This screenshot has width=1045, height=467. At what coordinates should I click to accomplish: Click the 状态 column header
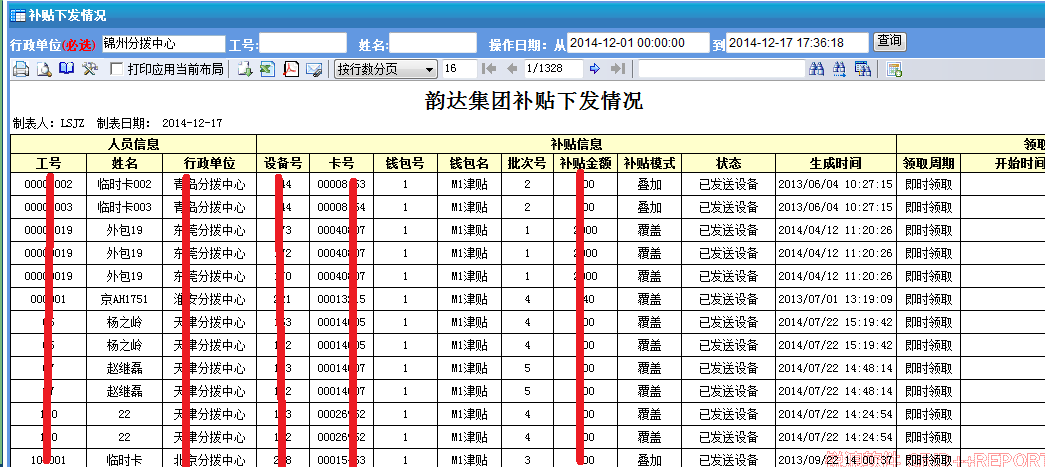(x=729, y=163)
